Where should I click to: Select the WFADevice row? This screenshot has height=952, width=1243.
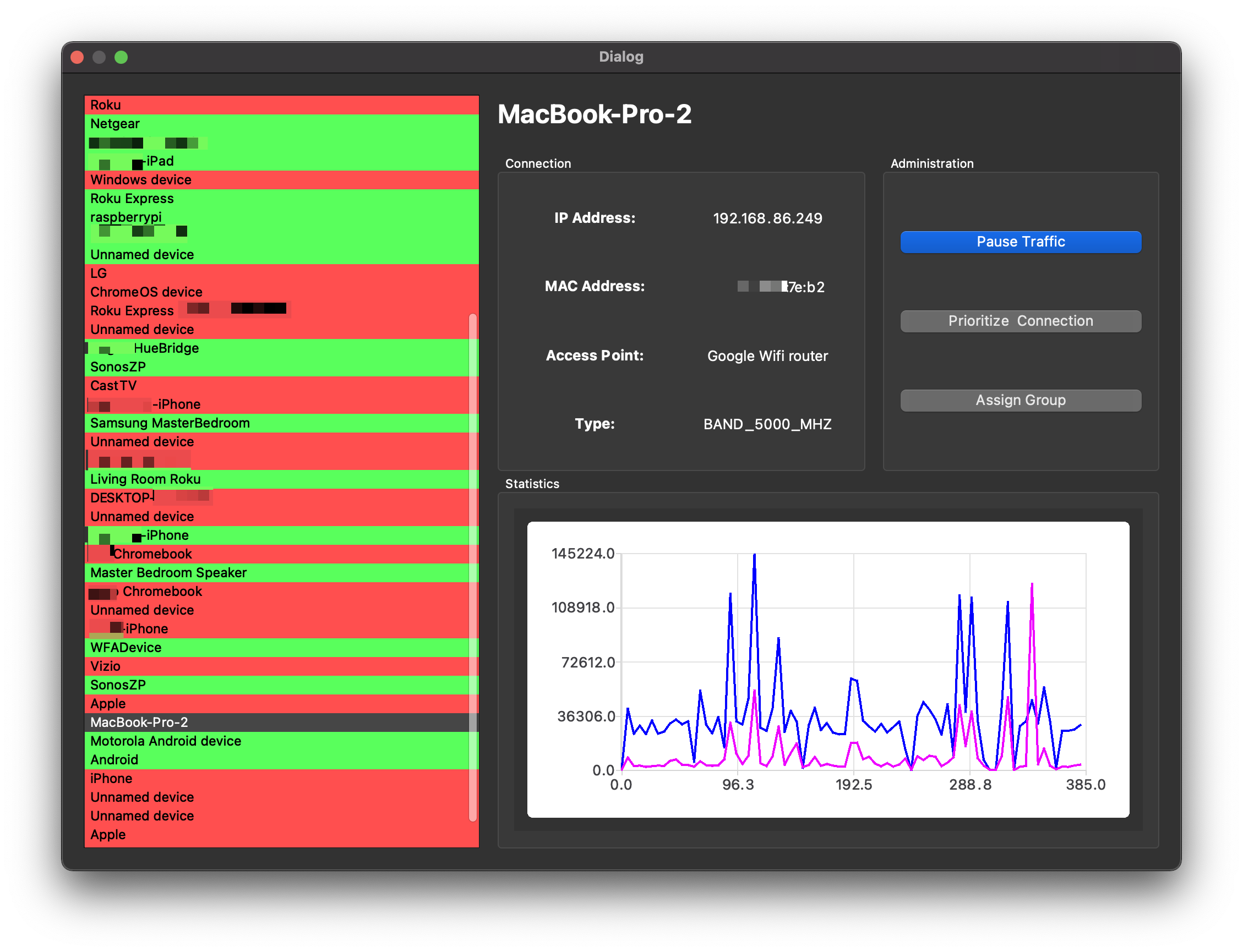[126, 647]
